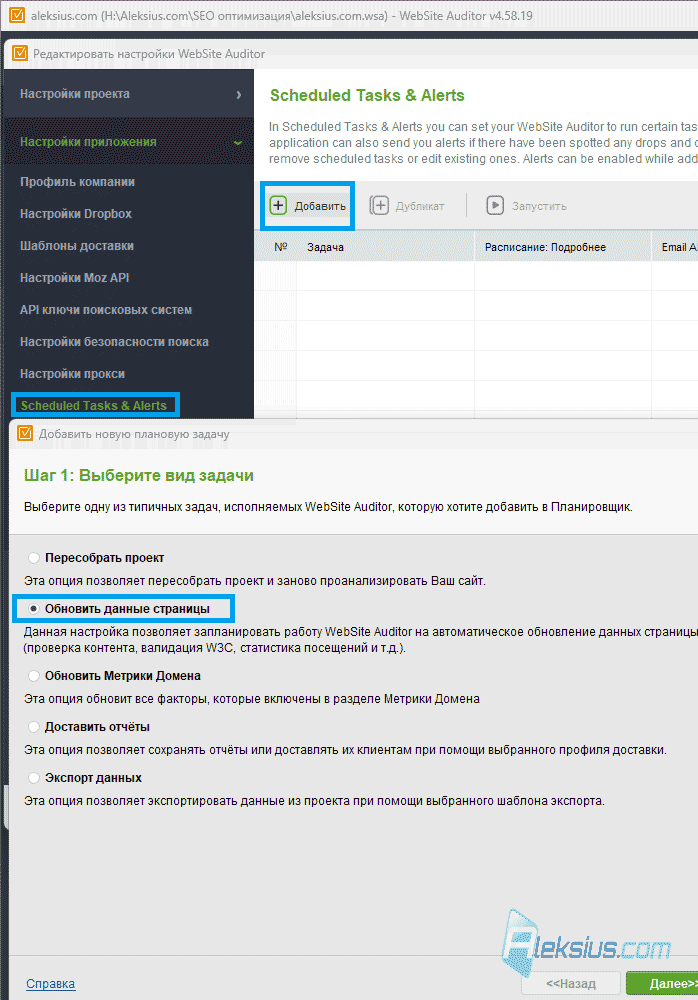The image size is (698, 1000).
Task: Select Экспорт данных radio option
Action: coord(34,778)
